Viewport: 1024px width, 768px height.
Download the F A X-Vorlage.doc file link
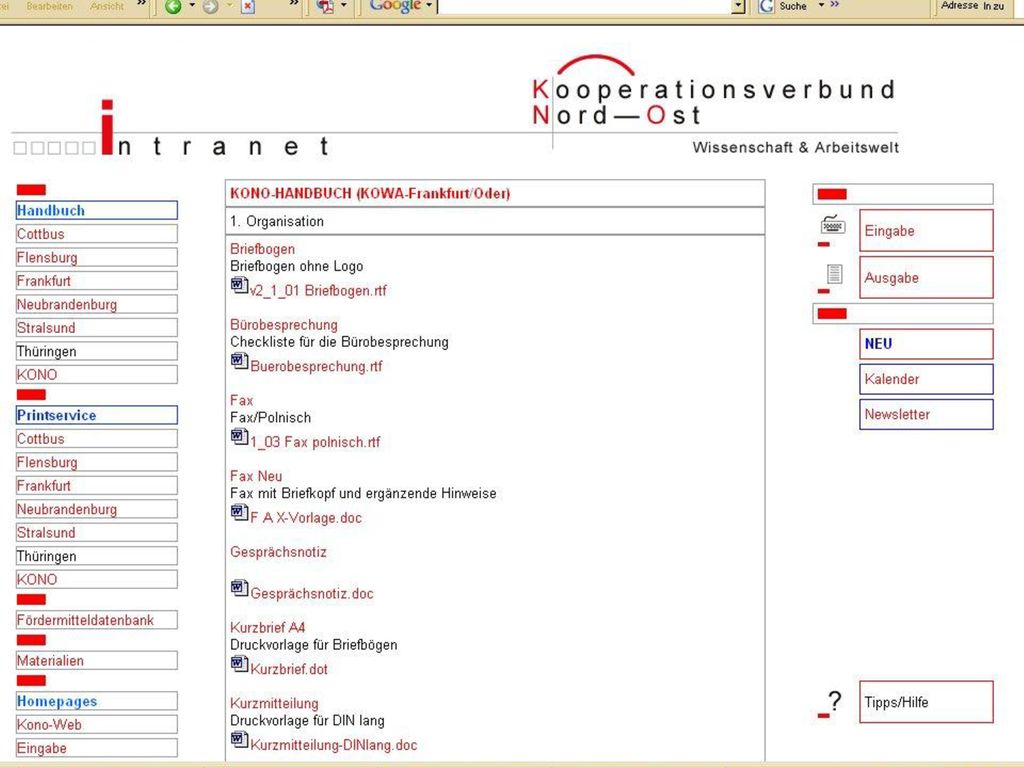click(306, 518)
